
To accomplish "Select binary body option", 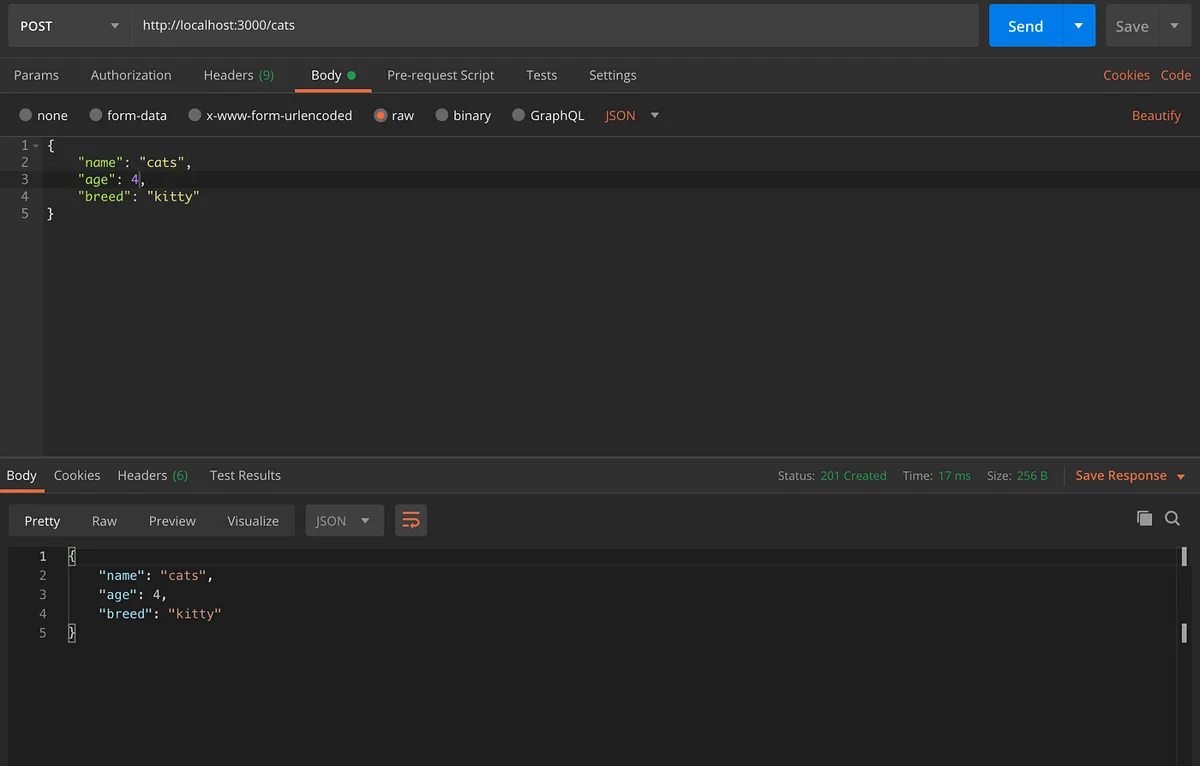I will point(463,116).
